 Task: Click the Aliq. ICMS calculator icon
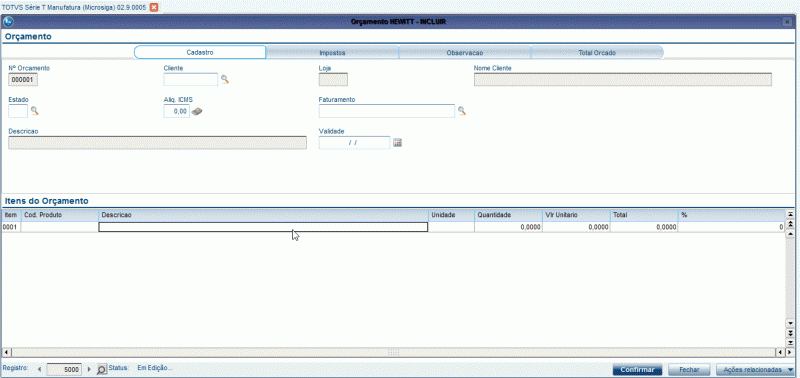point(197,111)
